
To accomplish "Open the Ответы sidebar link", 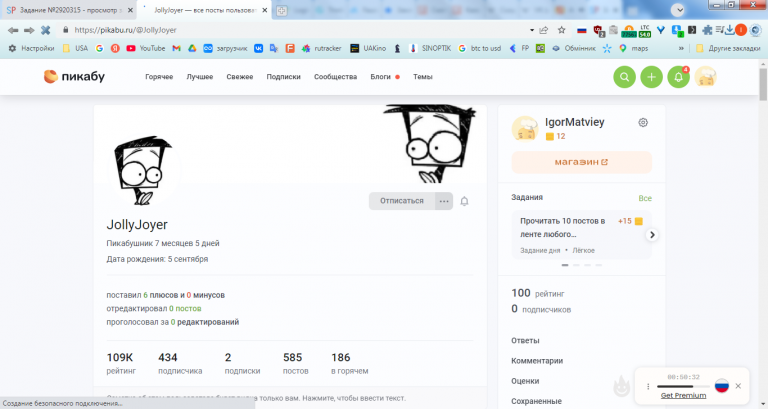I will coord(526,340).
